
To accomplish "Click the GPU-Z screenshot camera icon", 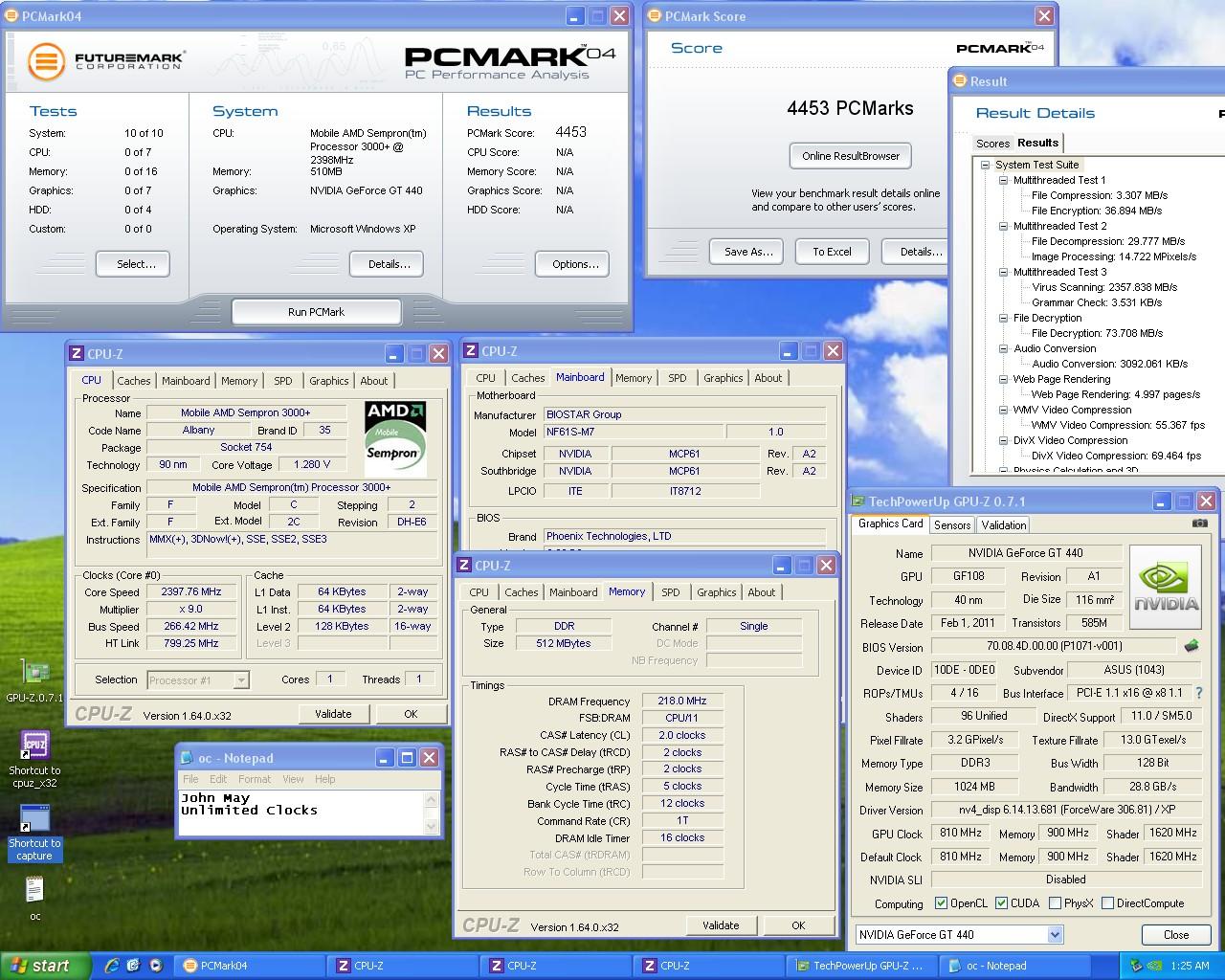I will tap(1199, 523).
